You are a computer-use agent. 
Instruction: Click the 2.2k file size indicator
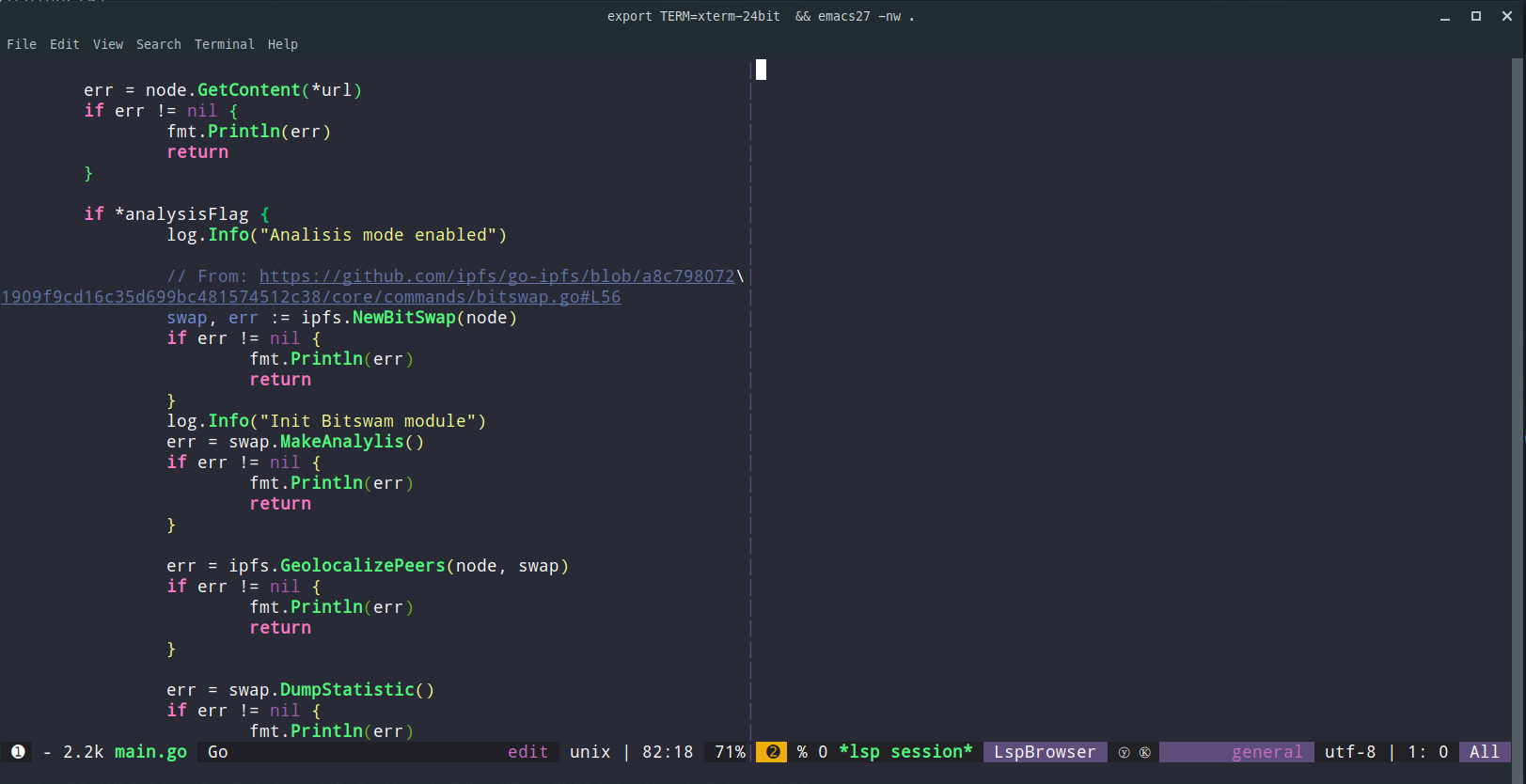83,752
